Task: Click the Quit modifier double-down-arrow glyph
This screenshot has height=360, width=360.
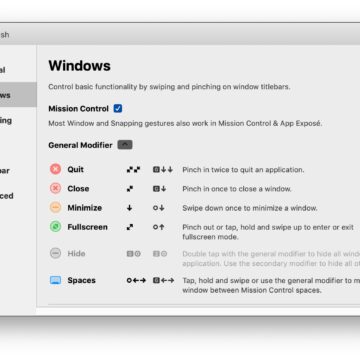Action: 163,170
